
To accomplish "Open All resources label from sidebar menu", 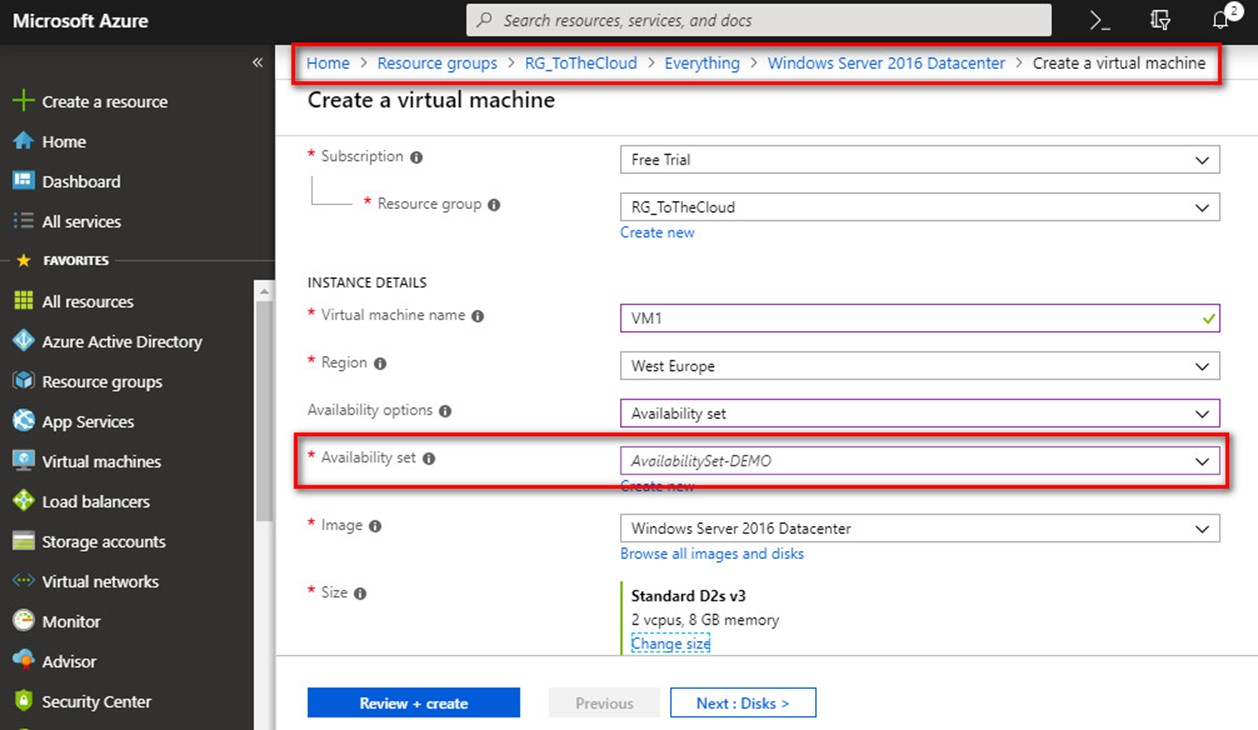I will coord(88,302).
